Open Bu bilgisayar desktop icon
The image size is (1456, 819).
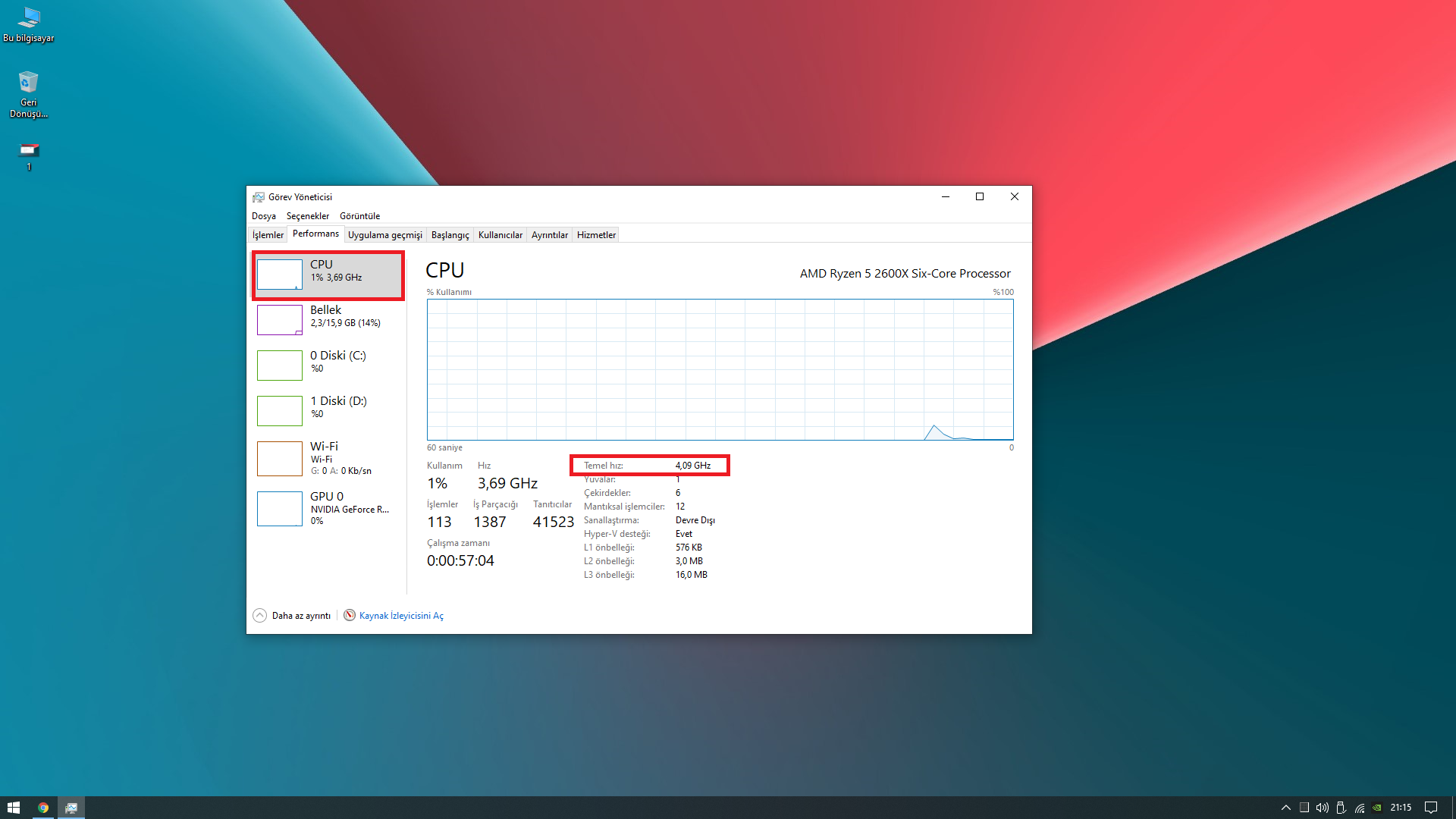28,24
